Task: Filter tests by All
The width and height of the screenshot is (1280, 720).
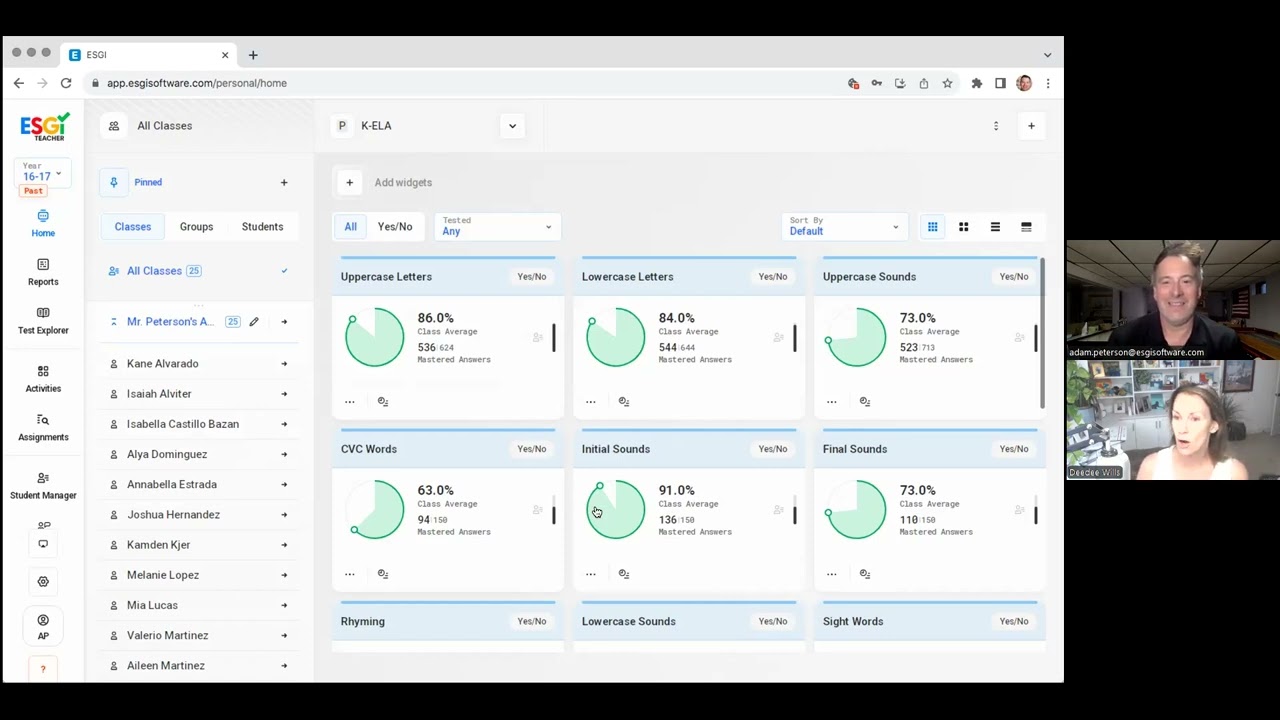Action: click(x=350, y=227)
